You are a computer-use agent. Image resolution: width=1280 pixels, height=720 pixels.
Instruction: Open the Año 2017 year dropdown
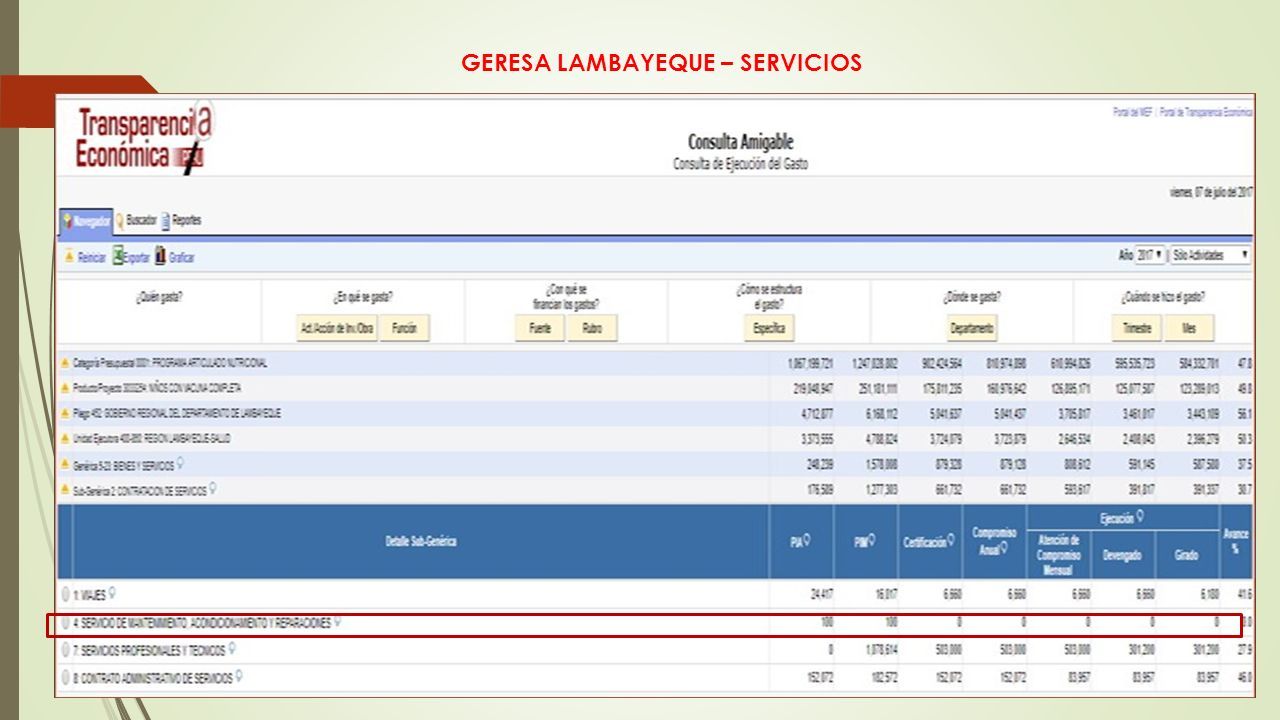1150,256
